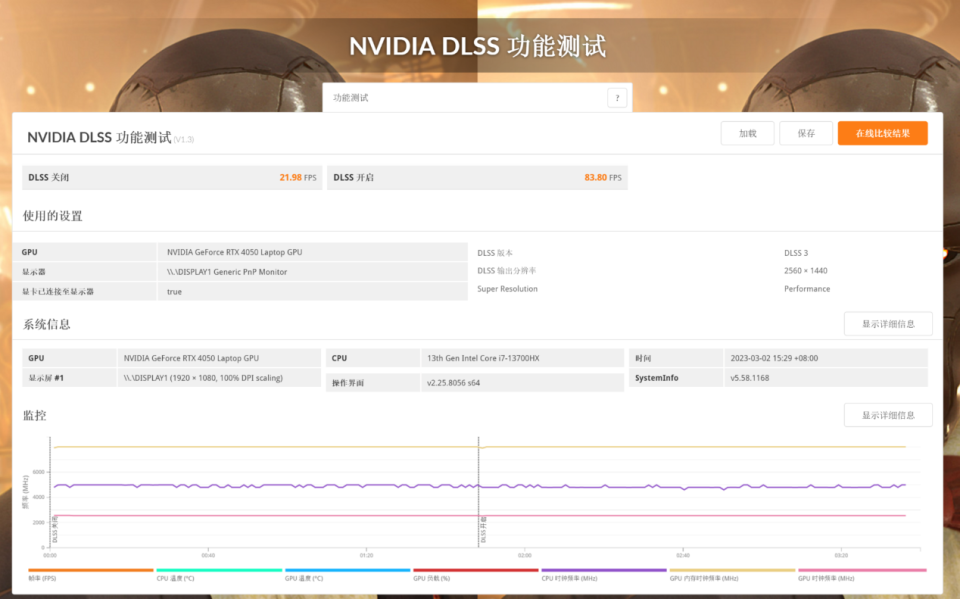Screen dimensions: 960x599
Task: Click the Super Resolution label
Action: click(507, 288)
